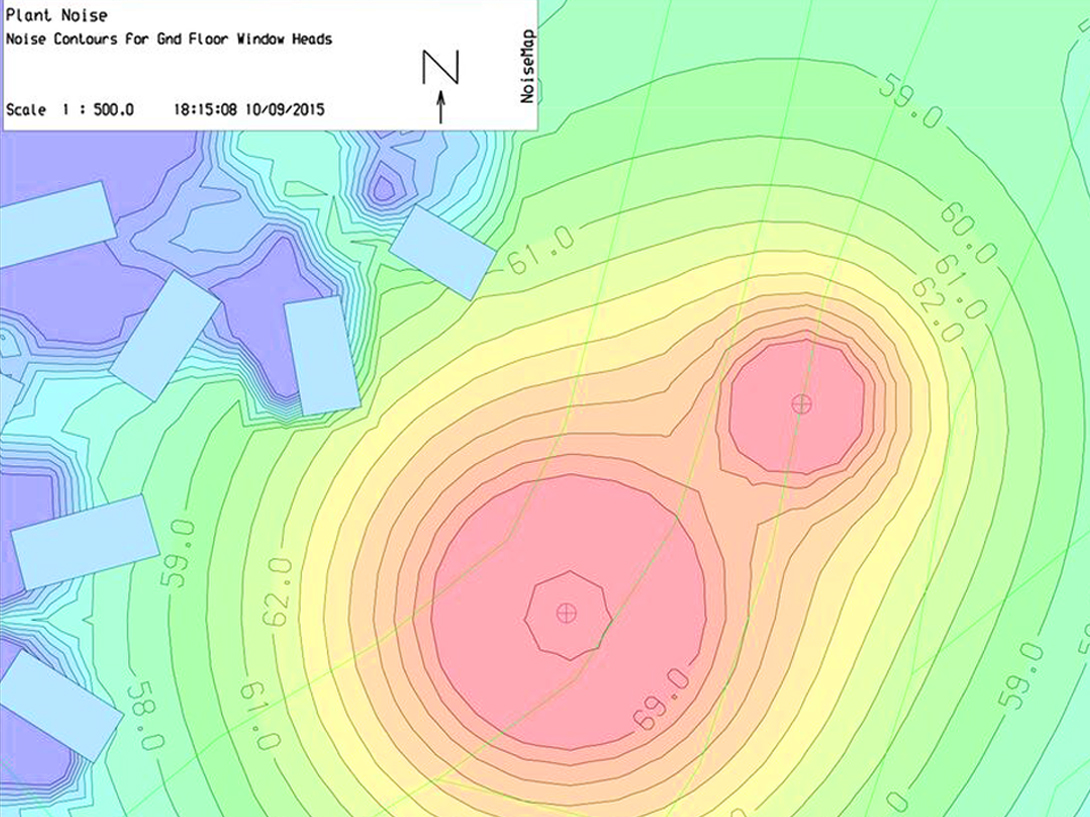Click the 18:15:08 10/09/2015 timestamp
This screenshot has height=817, width=1090.
point(245,110)
